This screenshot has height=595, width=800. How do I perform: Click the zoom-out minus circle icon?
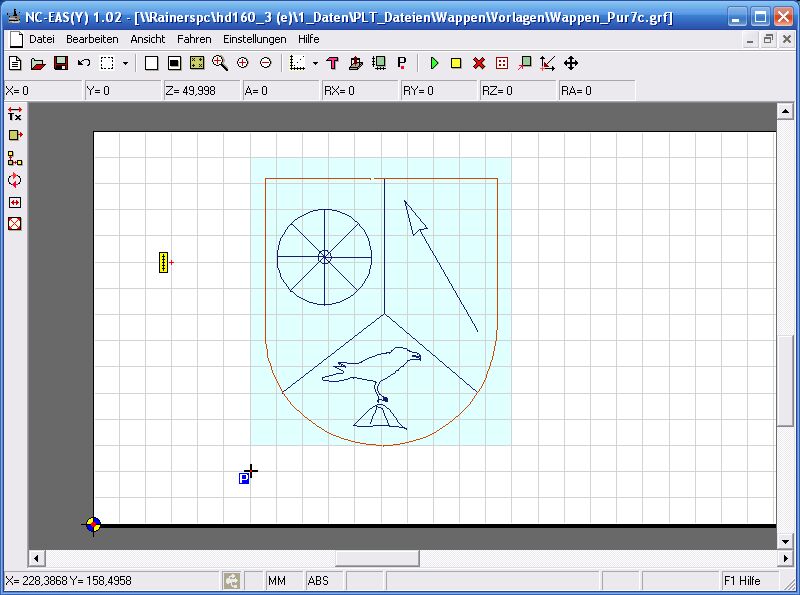click(x=265, y=63)
